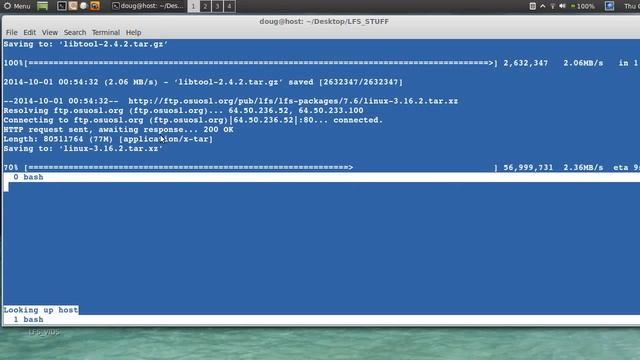Image resolution: width=640 pixels, height=360 pixels.
Task: Switch to workspace 2
Action: (205, 6)
